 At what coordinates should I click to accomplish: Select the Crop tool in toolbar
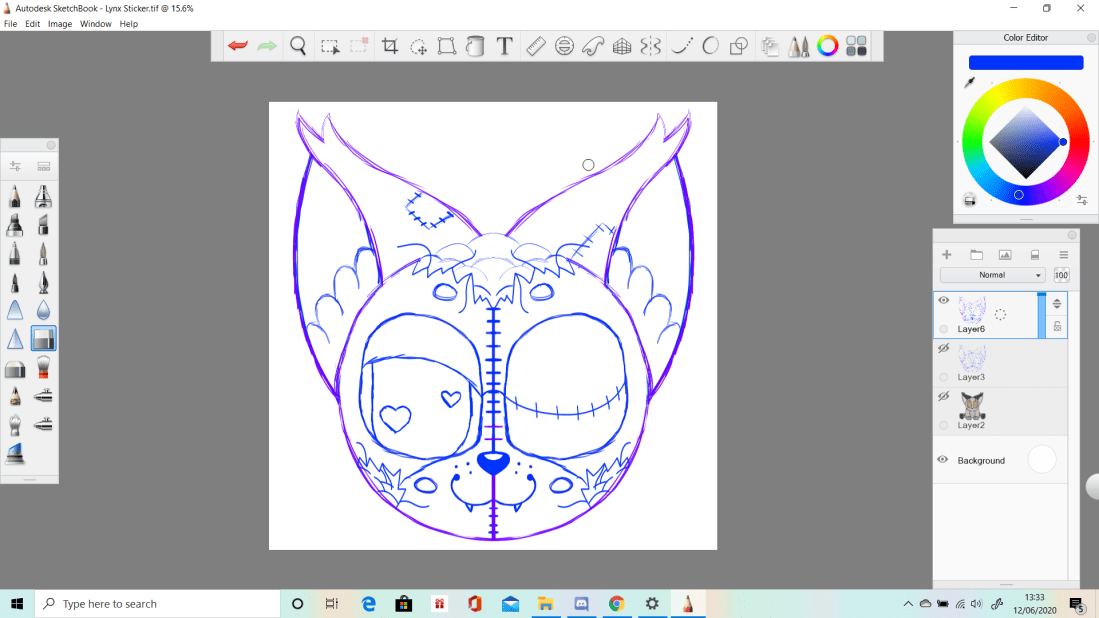point(390,46)
